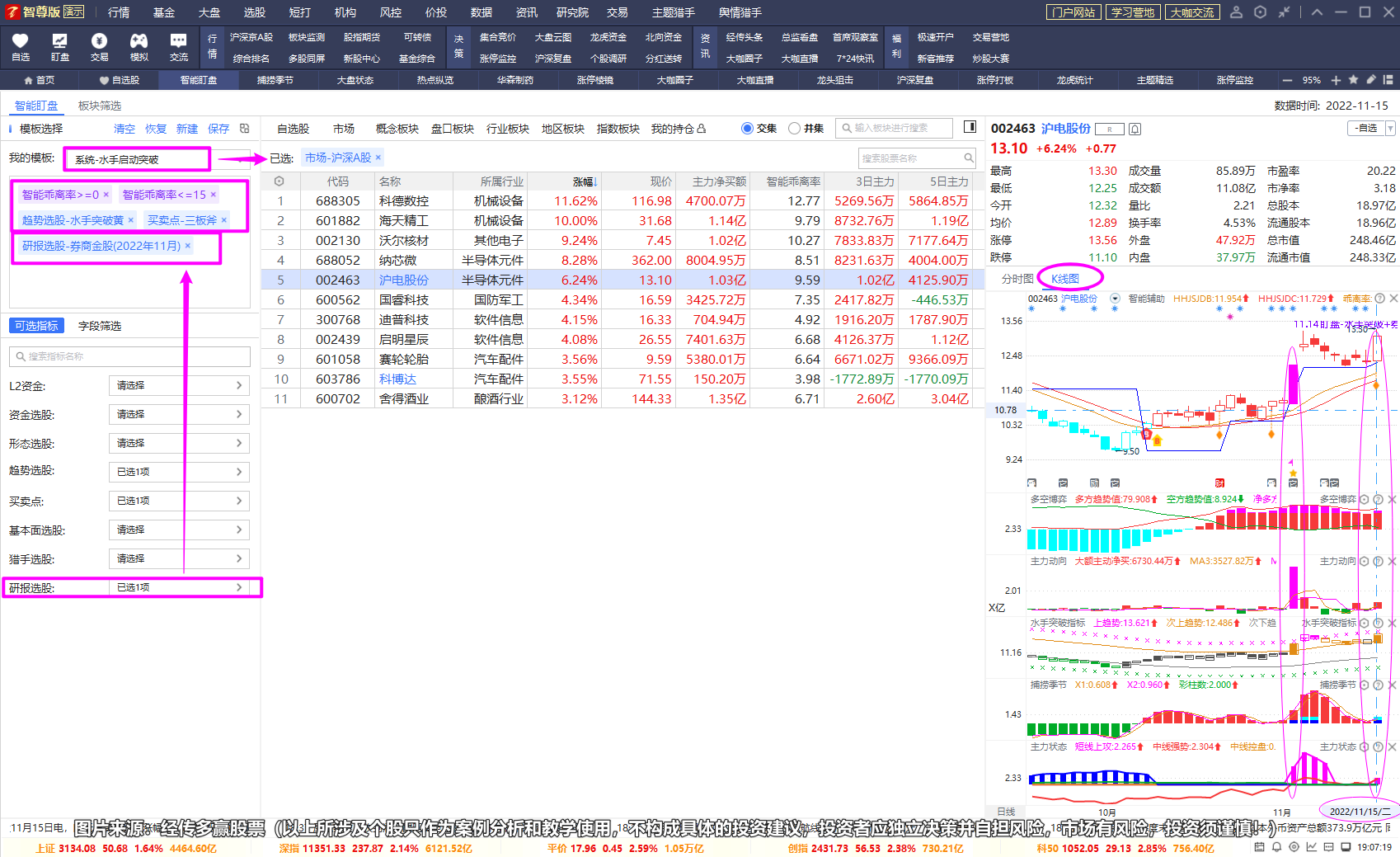
Task: Select the 交集 radio button
Action: click(x=747, y=128)
